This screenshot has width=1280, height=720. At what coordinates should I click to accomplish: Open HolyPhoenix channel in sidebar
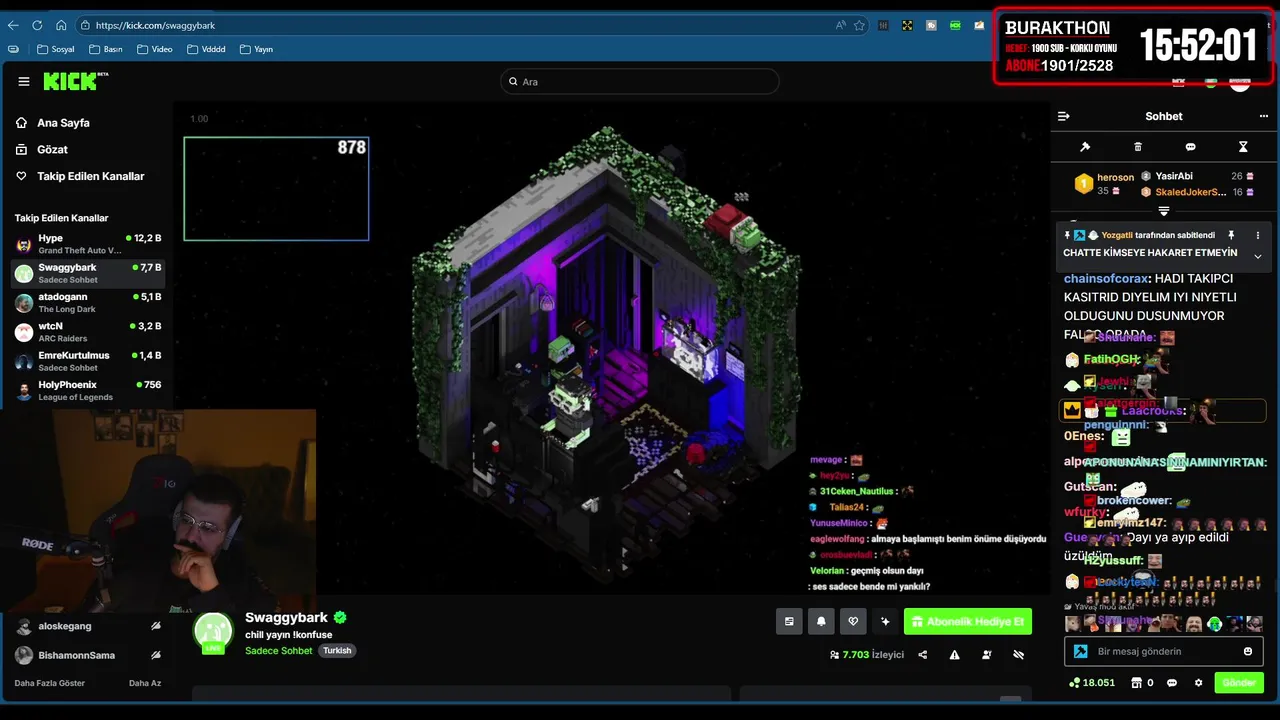88,390
